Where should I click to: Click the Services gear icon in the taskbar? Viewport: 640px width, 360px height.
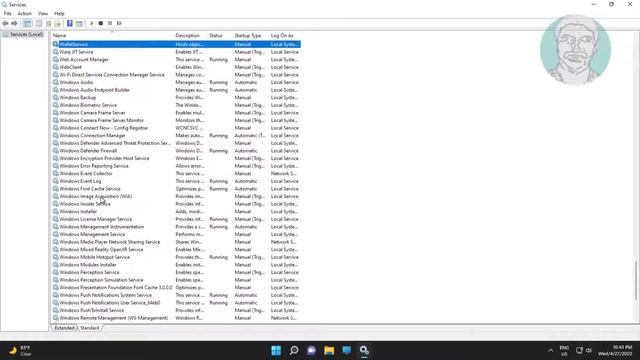pyautogui.click(x=364, y=350)
